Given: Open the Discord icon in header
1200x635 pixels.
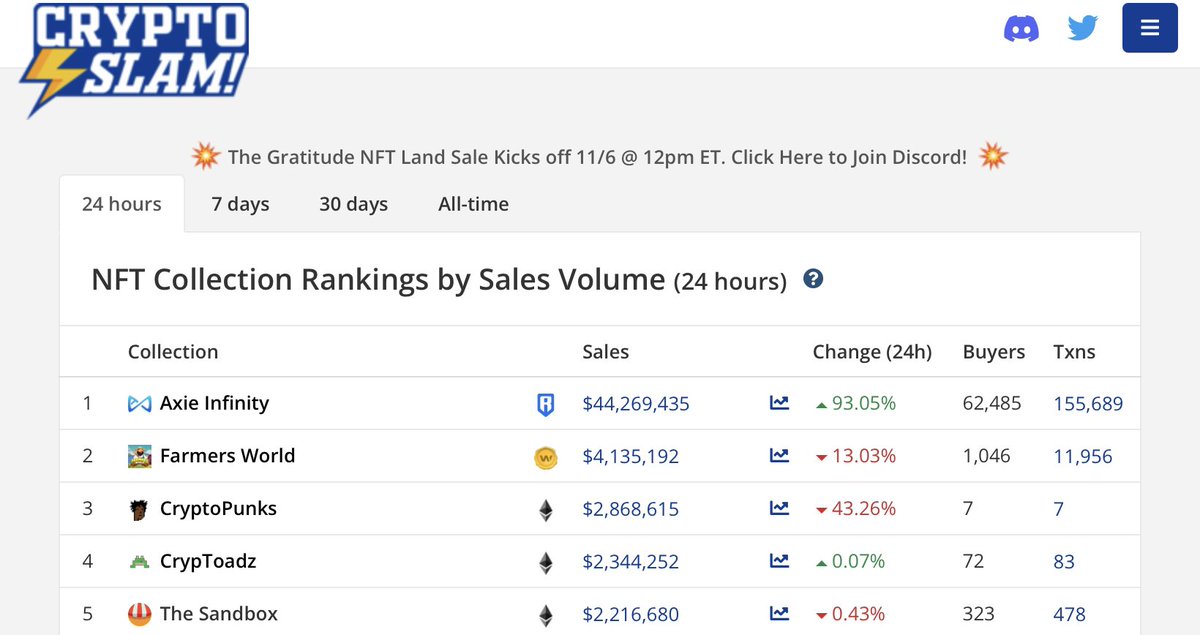Looking at the screenshot, I should click(x=1021, y=28).
